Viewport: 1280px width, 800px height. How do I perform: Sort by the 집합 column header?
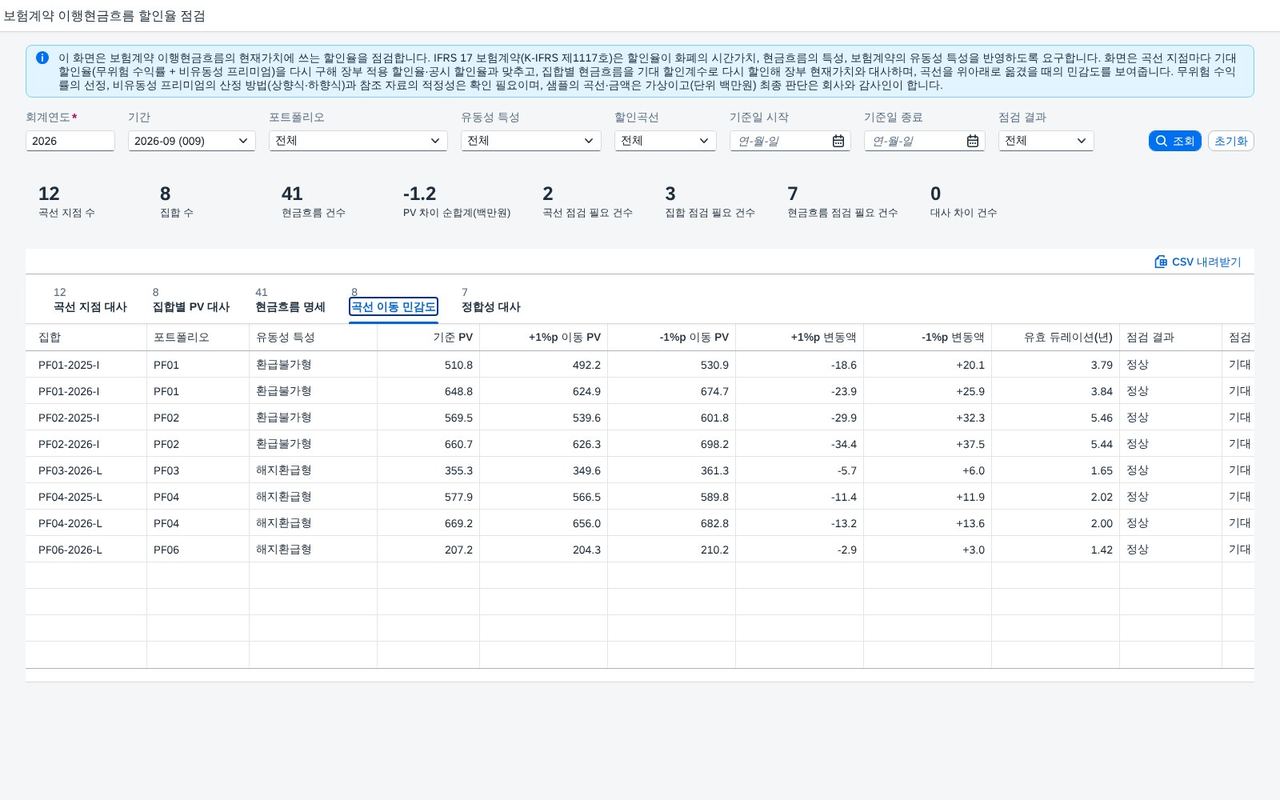coord(86,338)
